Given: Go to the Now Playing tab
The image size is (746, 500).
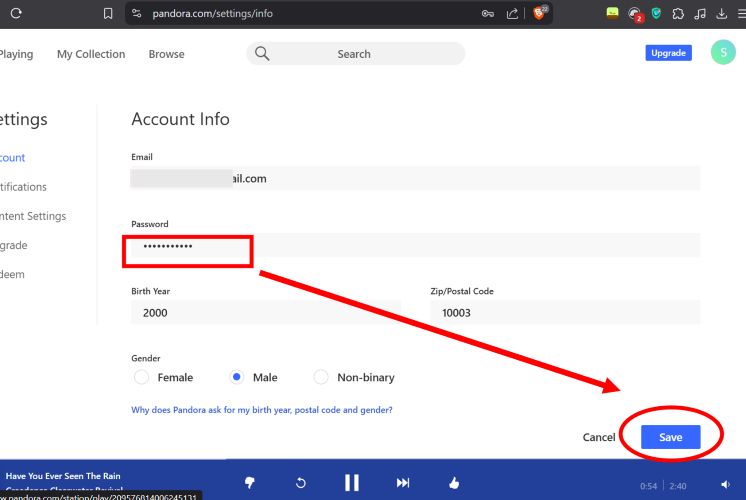Looking at the screenshot, I should [x=16, y=54].
